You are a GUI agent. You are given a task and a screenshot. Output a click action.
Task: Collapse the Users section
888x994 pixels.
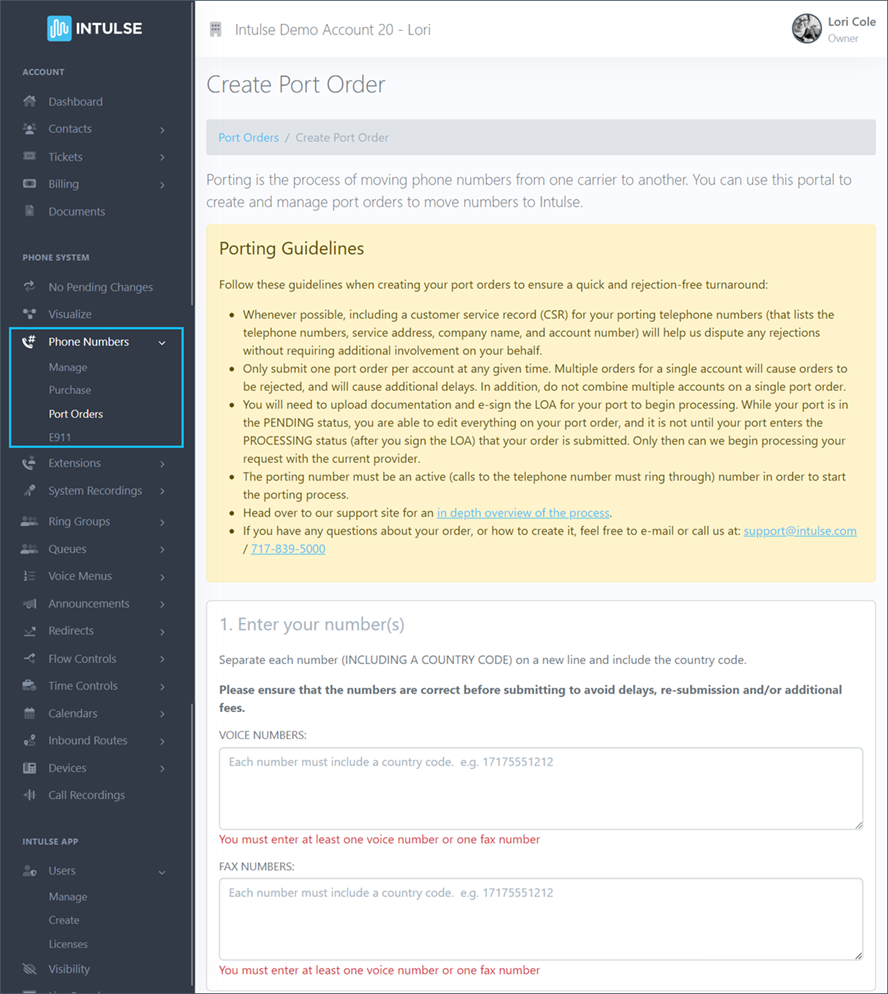pos(164,871)
